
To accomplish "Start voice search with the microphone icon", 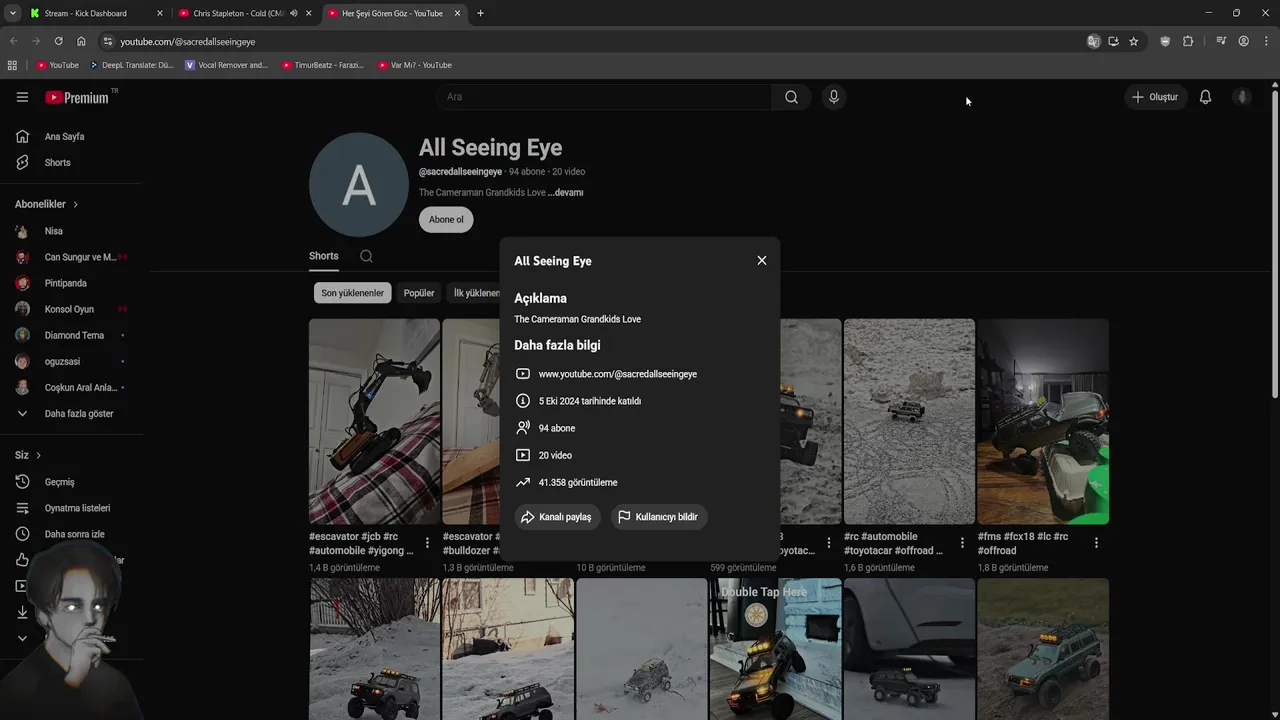I will click(x=833, y=97).
